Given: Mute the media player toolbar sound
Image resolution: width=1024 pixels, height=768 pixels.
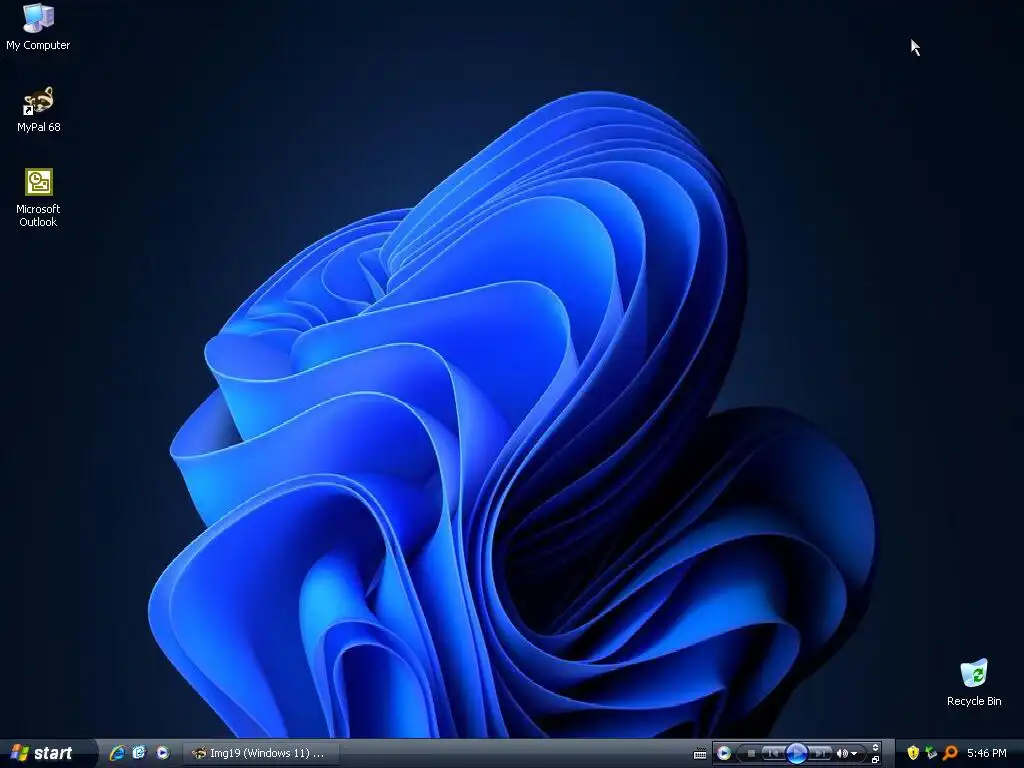Looking at the screenshot, I should [x=842, y=753].
